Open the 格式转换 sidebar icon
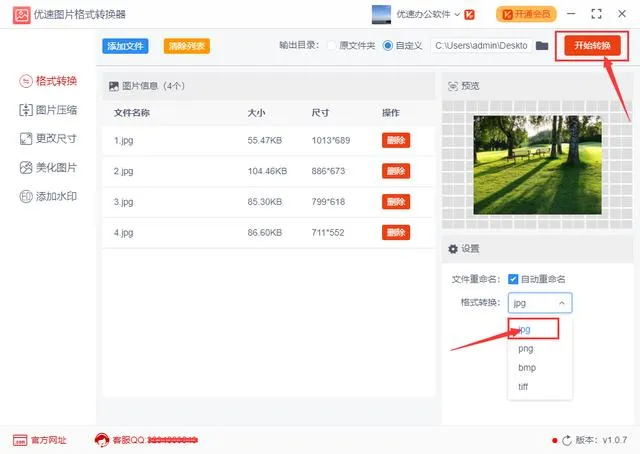Screen dimensions: 640x454 (26, 80)
